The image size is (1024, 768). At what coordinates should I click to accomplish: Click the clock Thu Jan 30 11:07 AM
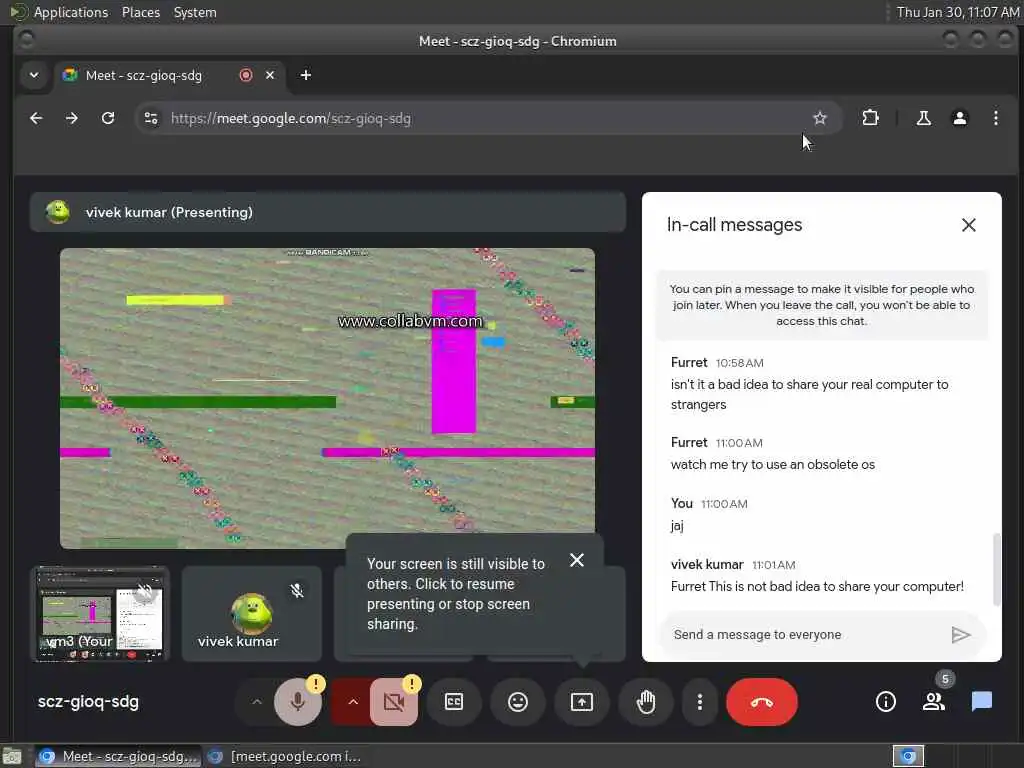957,12
